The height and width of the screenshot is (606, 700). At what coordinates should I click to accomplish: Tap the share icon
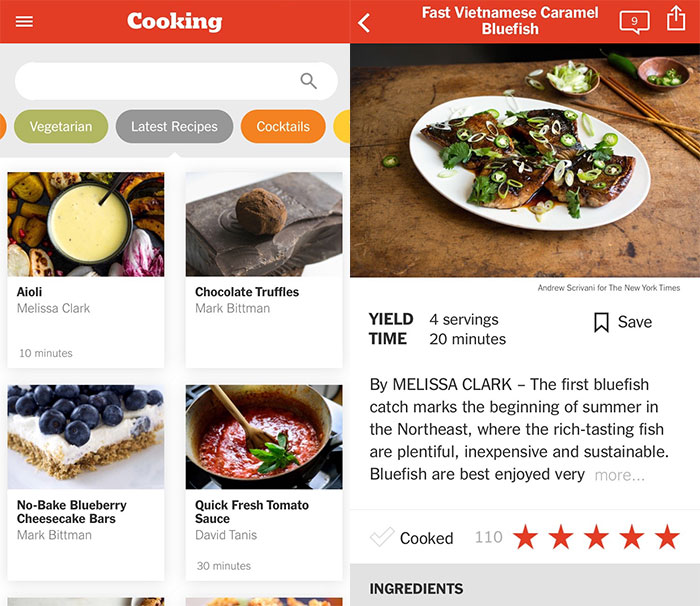pos(676,18)
